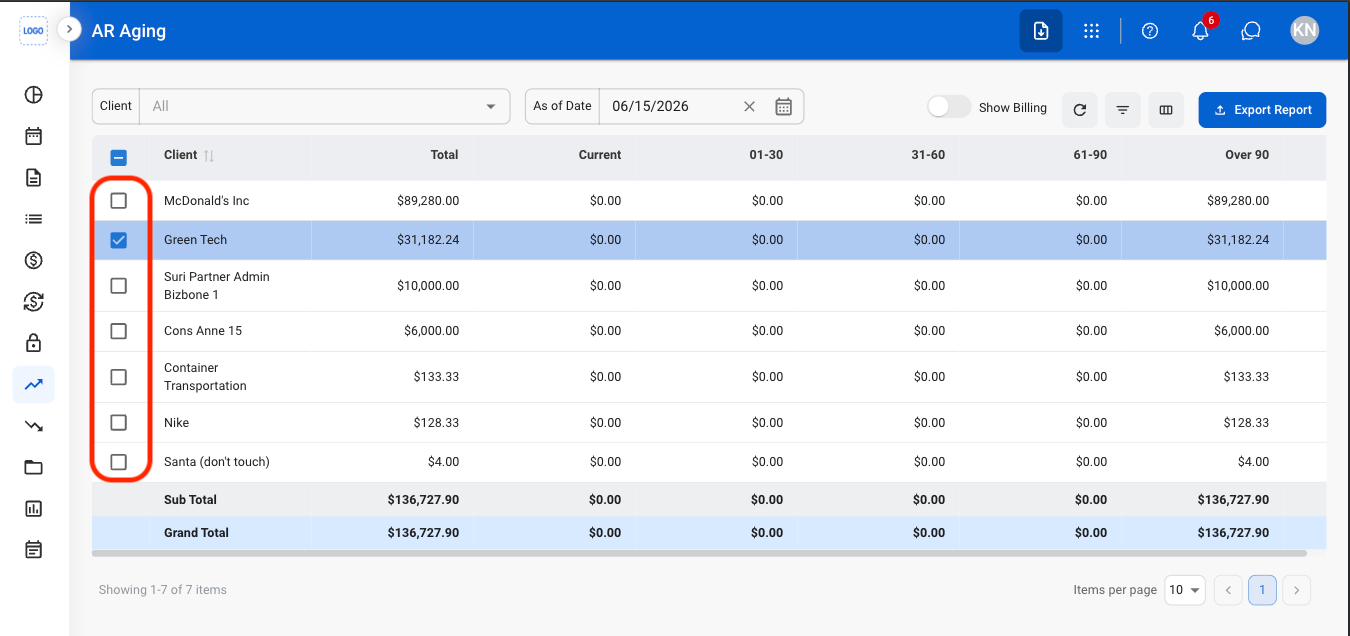This screenshot has width=1350, height=636.
Task: Click the AR Aging page title
Action: click(129, 31)
